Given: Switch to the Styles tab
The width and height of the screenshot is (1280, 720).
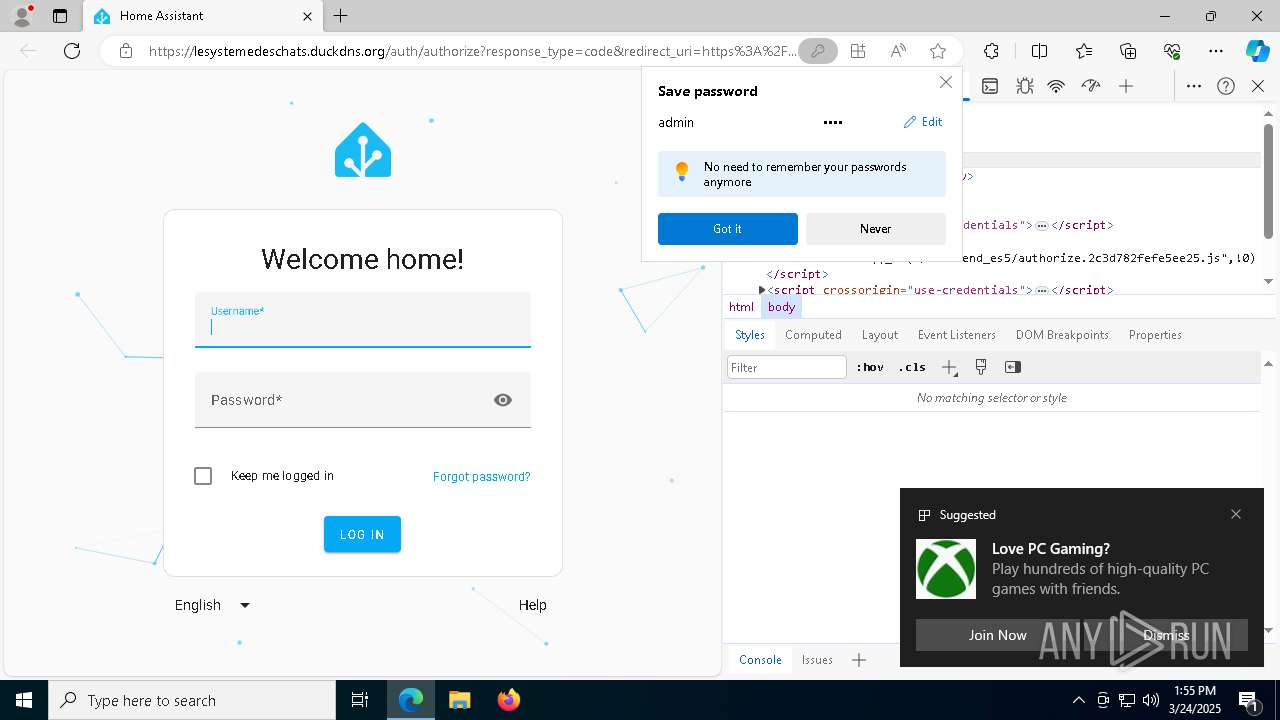Looking at the screenshot, I should pyautogui.click(x=750, y=335).
